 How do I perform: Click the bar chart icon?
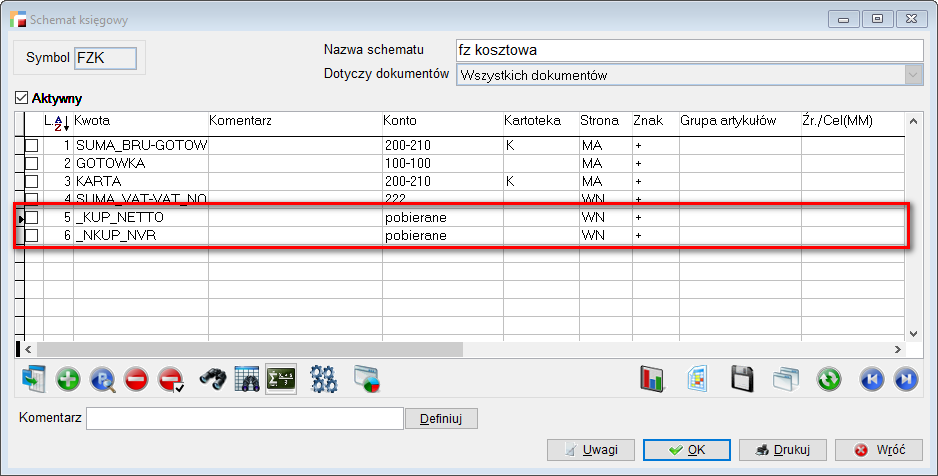click(653, 380)
